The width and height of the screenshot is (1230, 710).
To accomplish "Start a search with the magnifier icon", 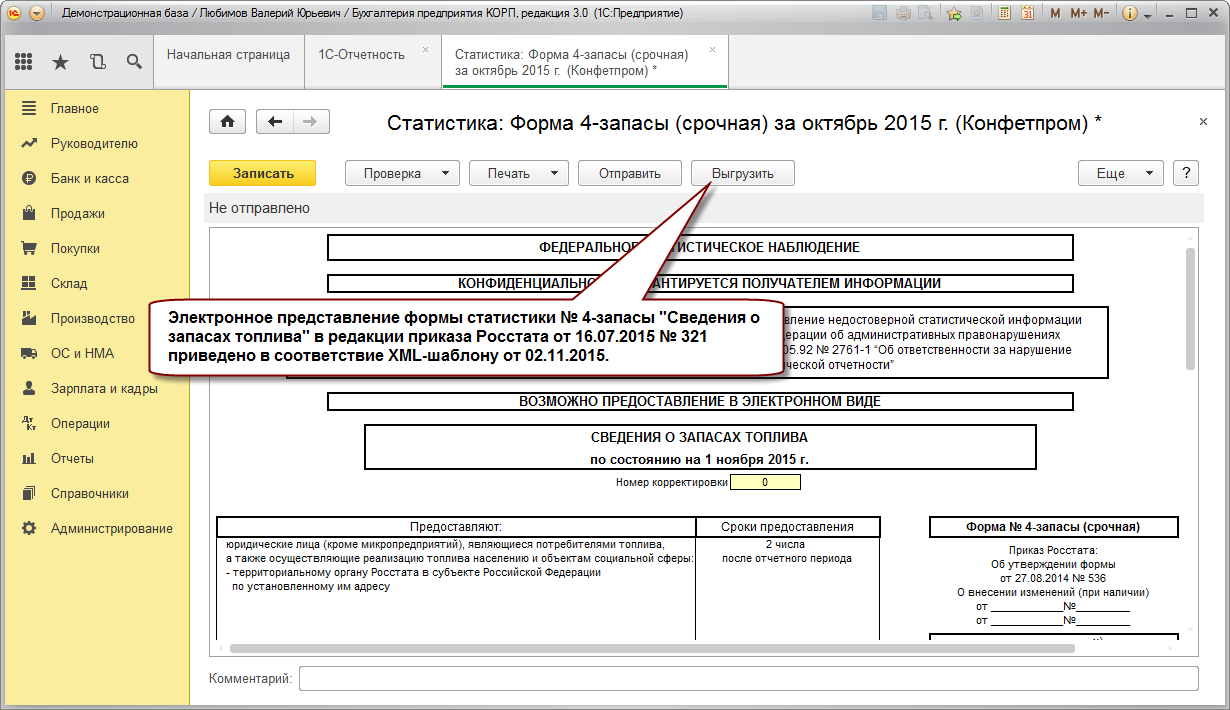I will 134,61.
